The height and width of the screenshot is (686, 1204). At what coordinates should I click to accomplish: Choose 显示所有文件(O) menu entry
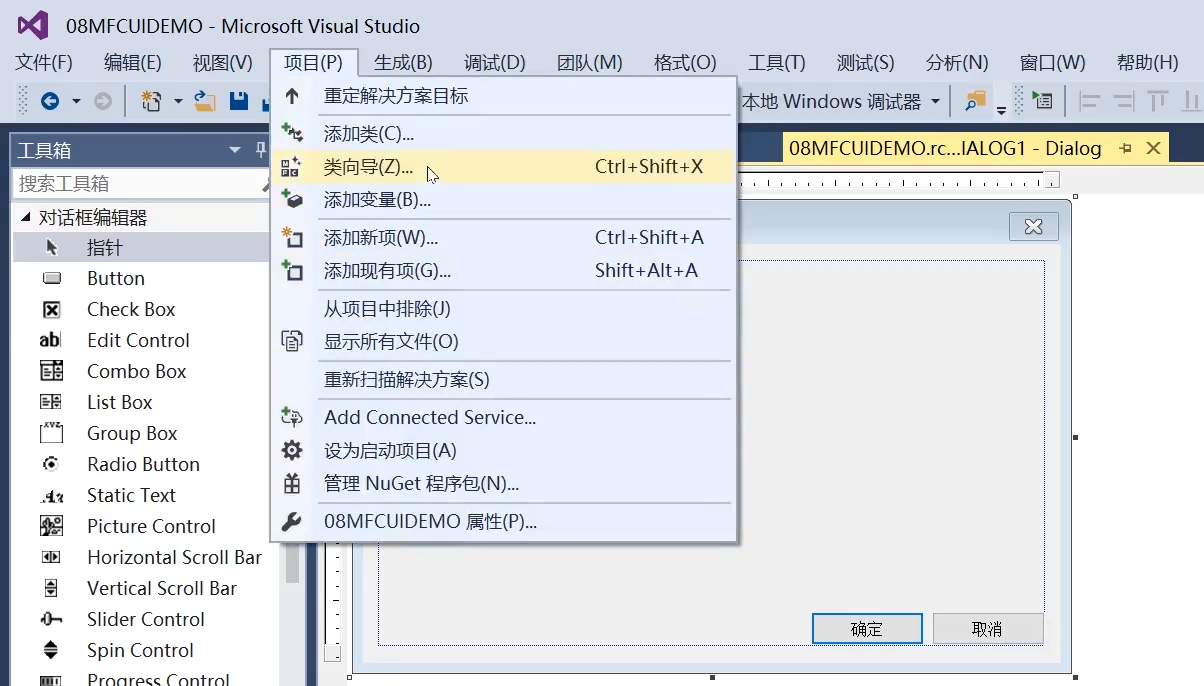point(504,342)
